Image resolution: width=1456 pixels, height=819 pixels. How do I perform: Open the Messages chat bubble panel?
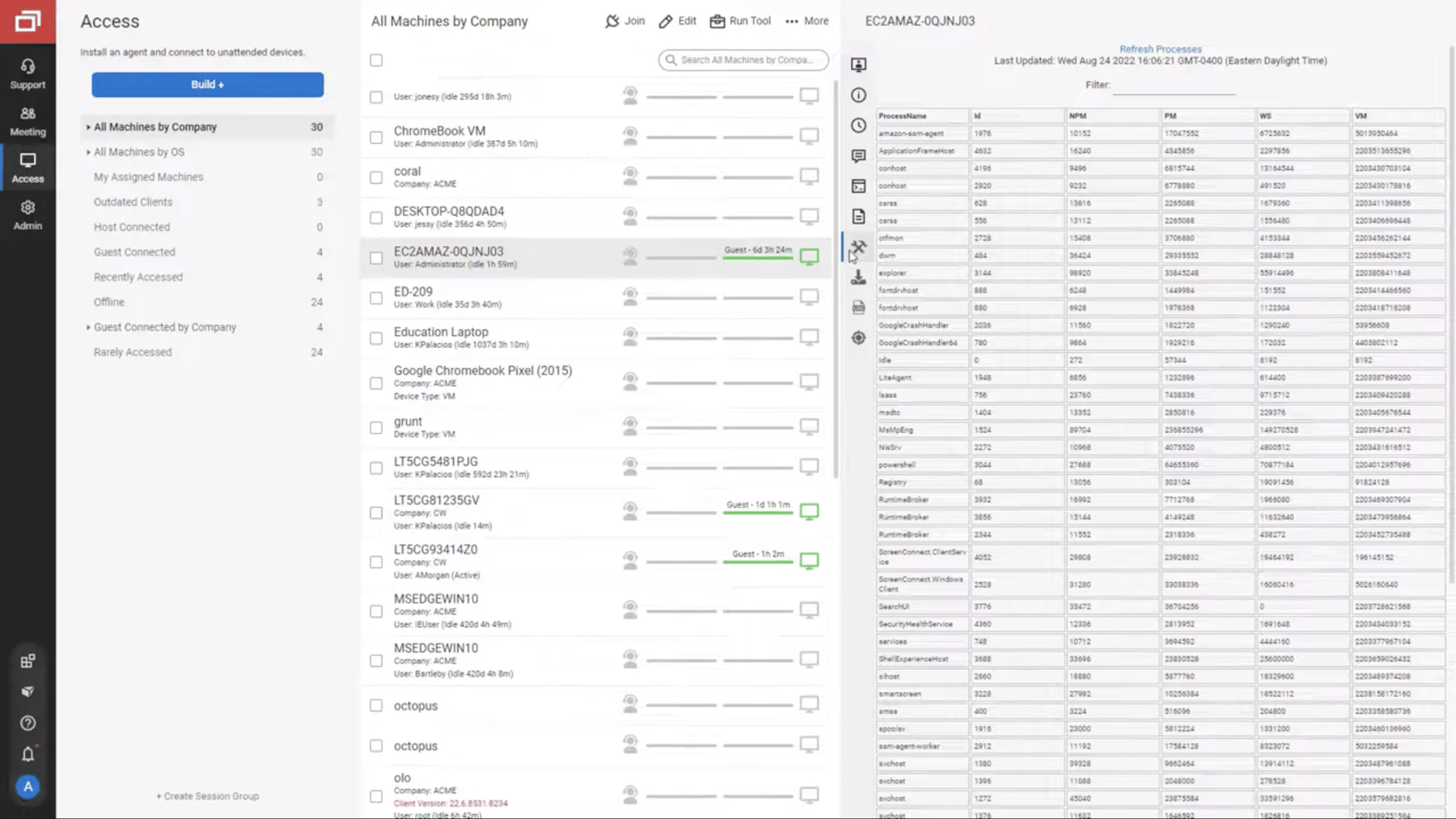click(x=858, y=155)
